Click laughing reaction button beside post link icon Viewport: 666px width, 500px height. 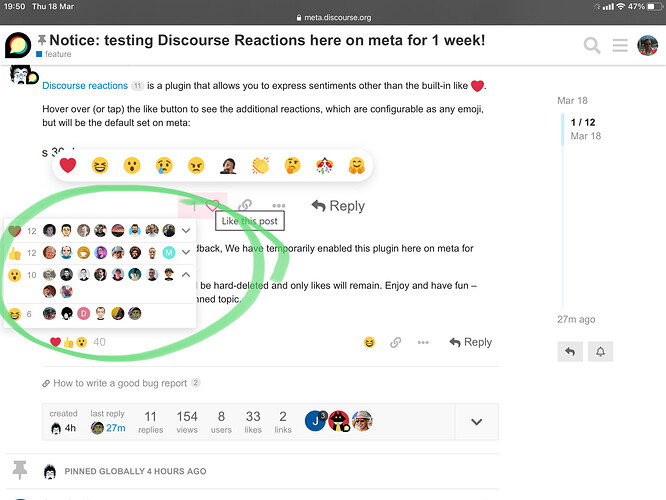pyautogui.click(x=370, y=342)
